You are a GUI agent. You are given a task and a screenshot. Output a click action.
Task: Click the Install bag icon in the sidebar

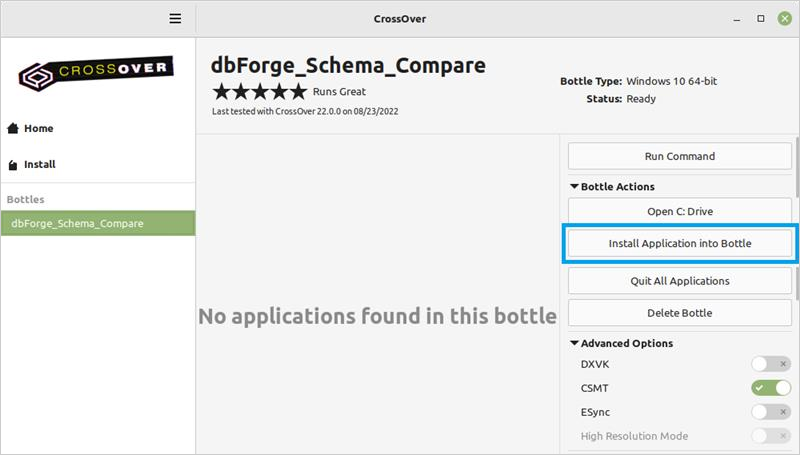[x=13, y=165]
